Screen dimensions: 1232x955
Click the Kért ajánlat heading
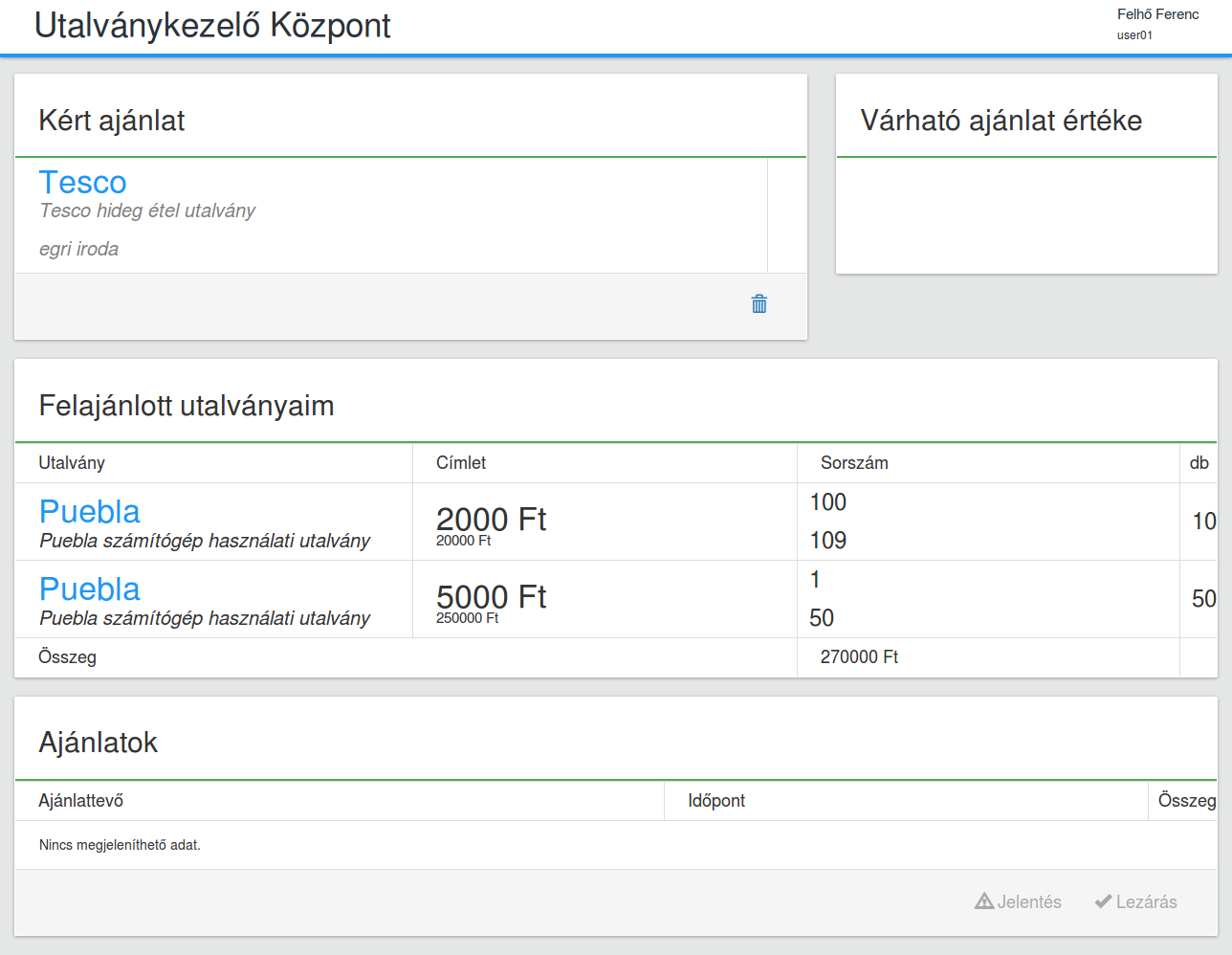tap(112, 121)
